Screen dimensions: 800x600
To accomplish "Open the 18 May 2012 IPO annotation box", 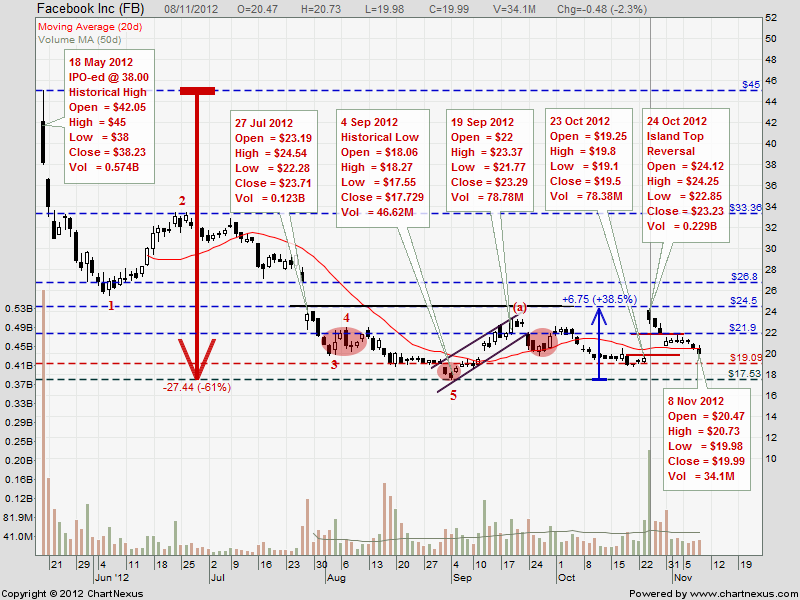I will click(109, 116).
